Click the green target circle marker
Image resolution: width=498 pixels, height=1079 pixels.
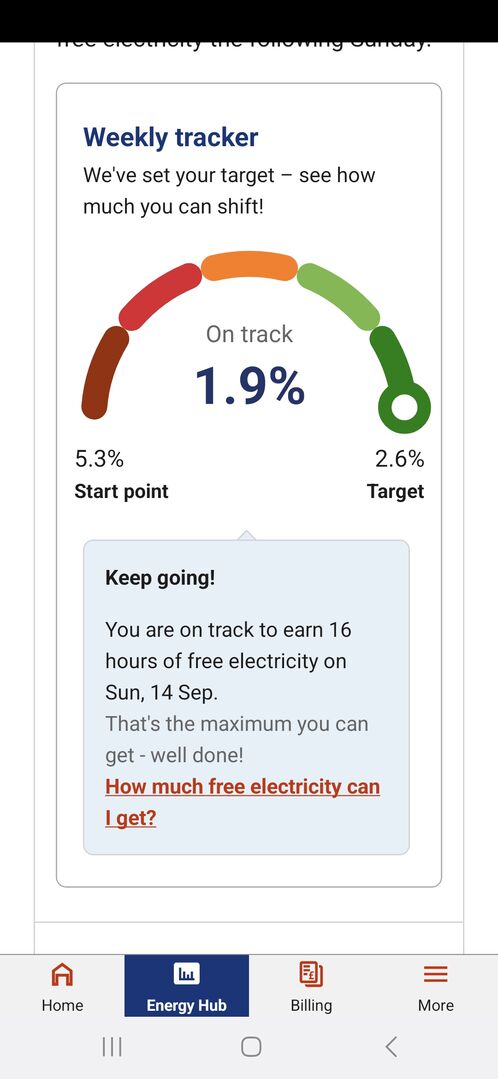(x=404, y=407)
